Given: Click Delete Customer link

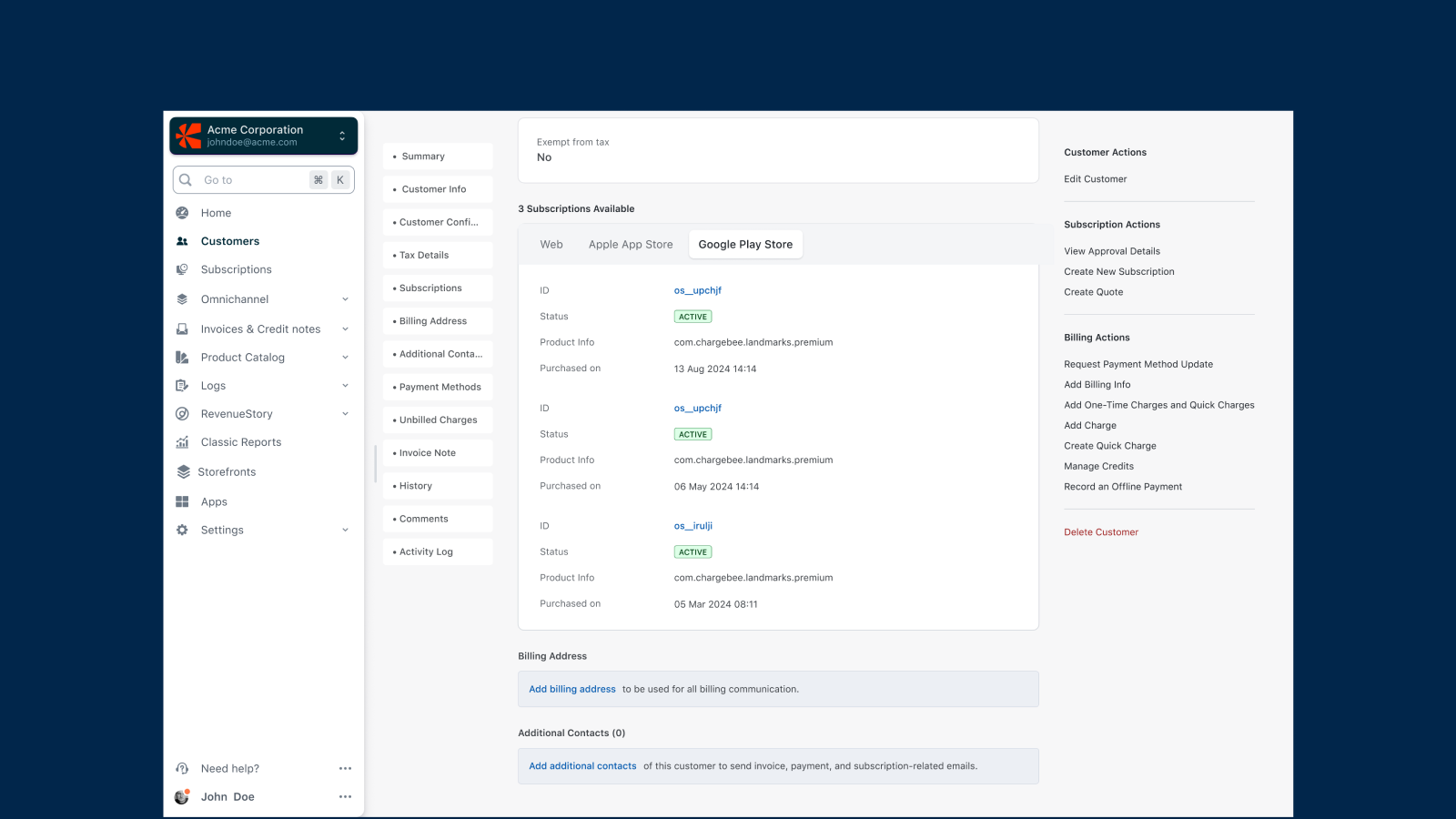Looking at the screenshot, I should [1101, 532].
